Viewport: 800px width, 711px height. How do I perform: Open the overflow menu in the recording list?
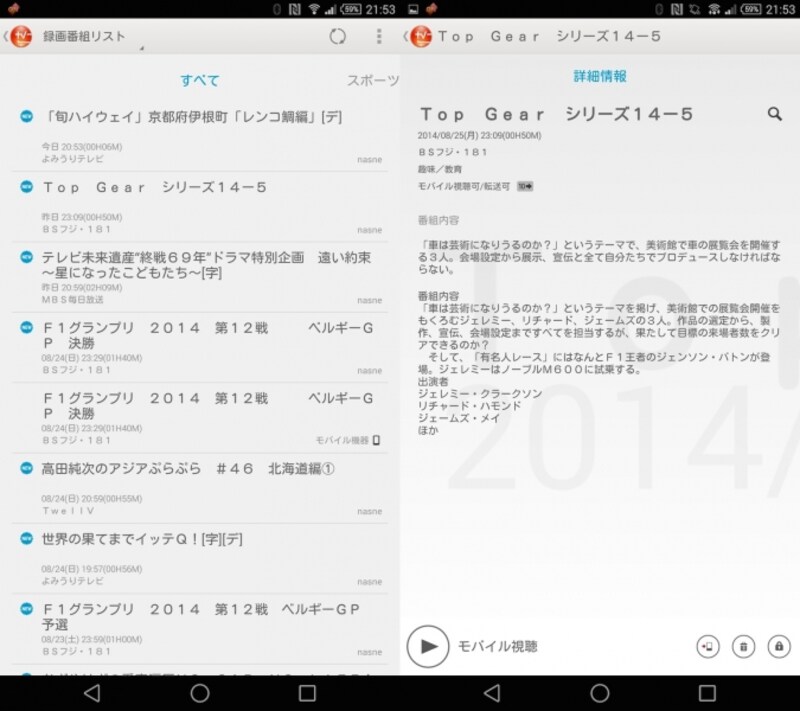[377, 35]
